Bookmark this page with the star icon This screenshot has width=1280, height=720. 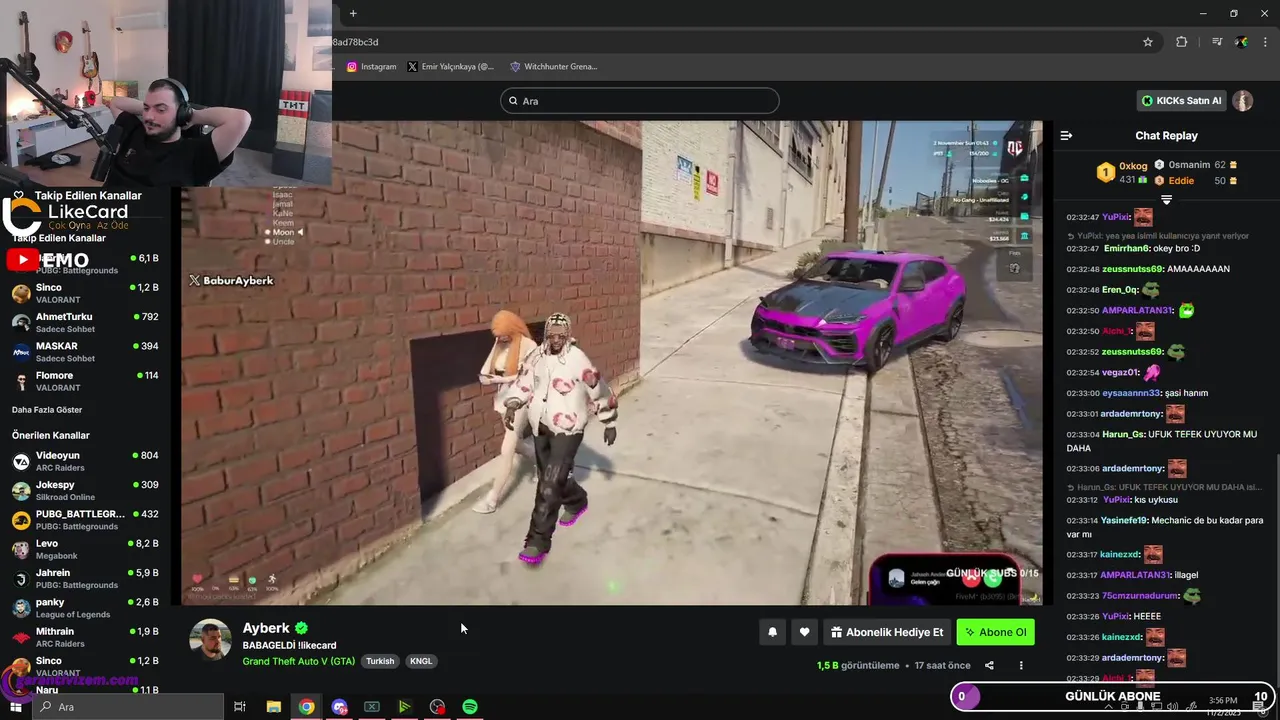[x=1148, y=42]
